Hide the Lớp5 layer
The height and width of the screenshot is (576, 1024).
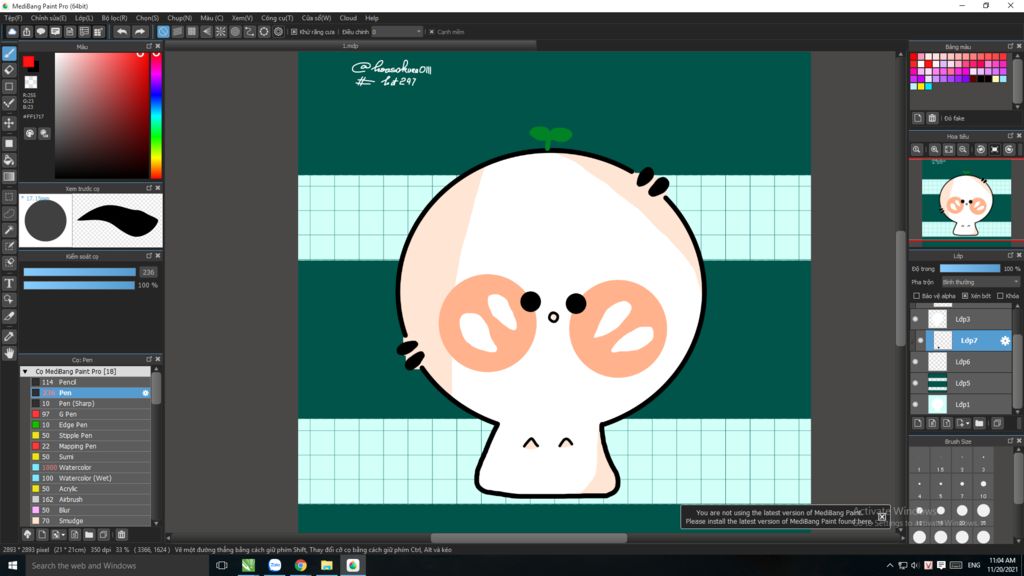(x=916, y=383)
